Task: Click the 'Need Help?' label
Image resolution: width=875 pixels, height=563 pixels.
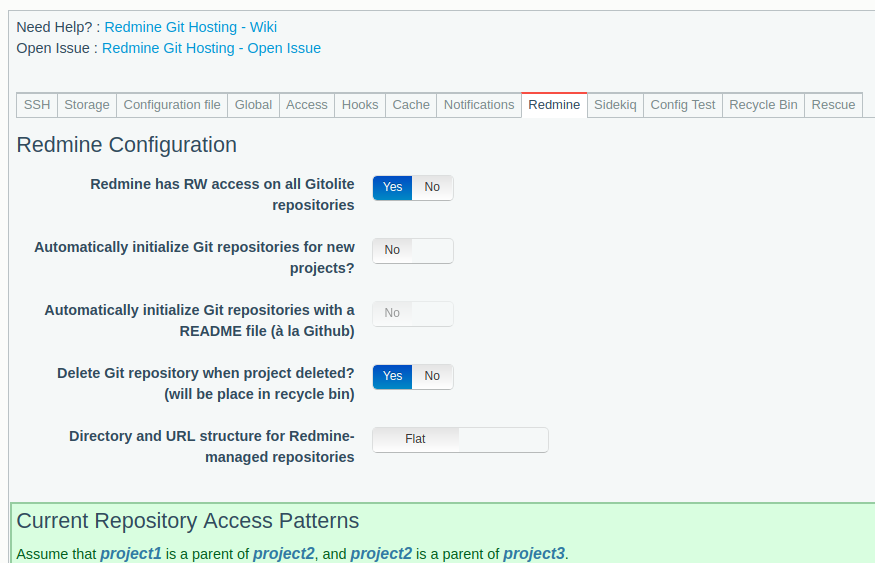Action: point(54,27)
